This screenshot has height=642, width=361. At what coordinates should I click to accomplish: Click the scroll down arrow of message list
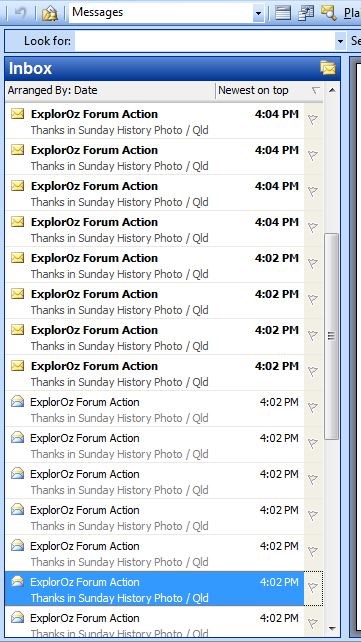332,628
